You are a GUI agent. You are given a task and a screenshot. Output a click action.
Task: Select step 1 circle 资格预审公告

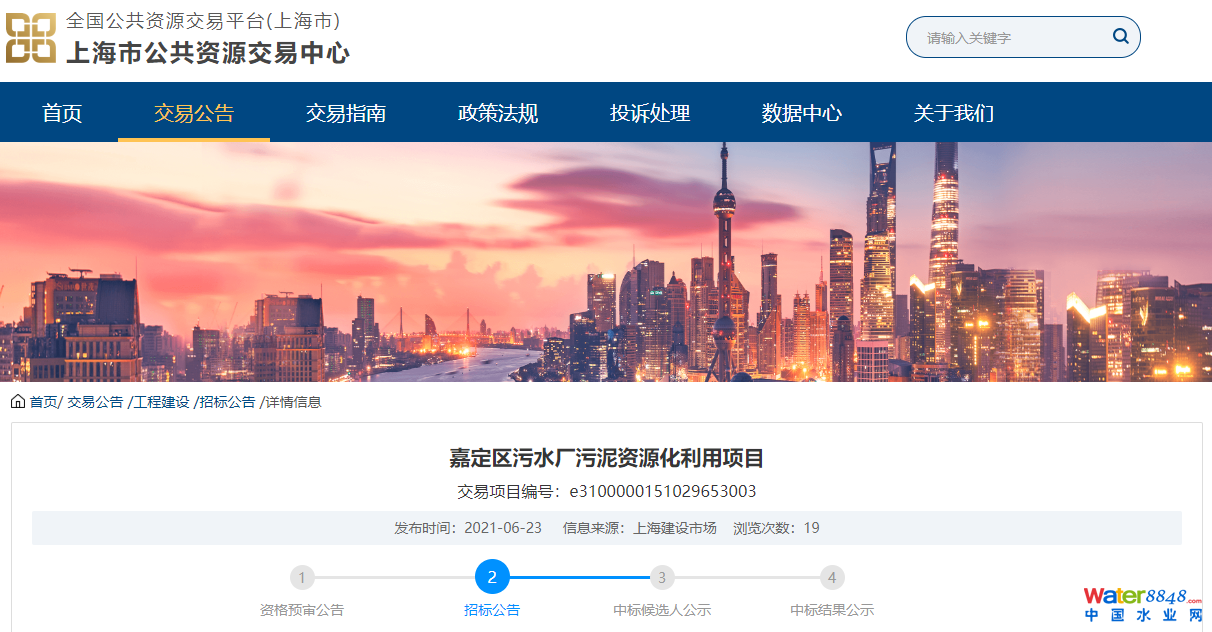[302, 577]
